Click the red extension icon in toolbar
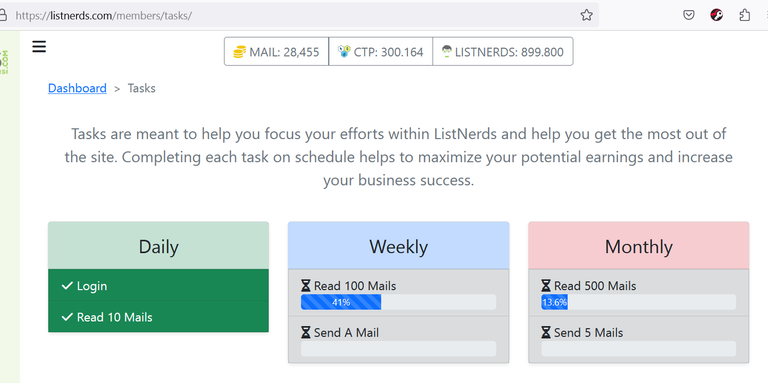Screen dimensions: 768x383 pyautogui.click(x=717, y=15)
